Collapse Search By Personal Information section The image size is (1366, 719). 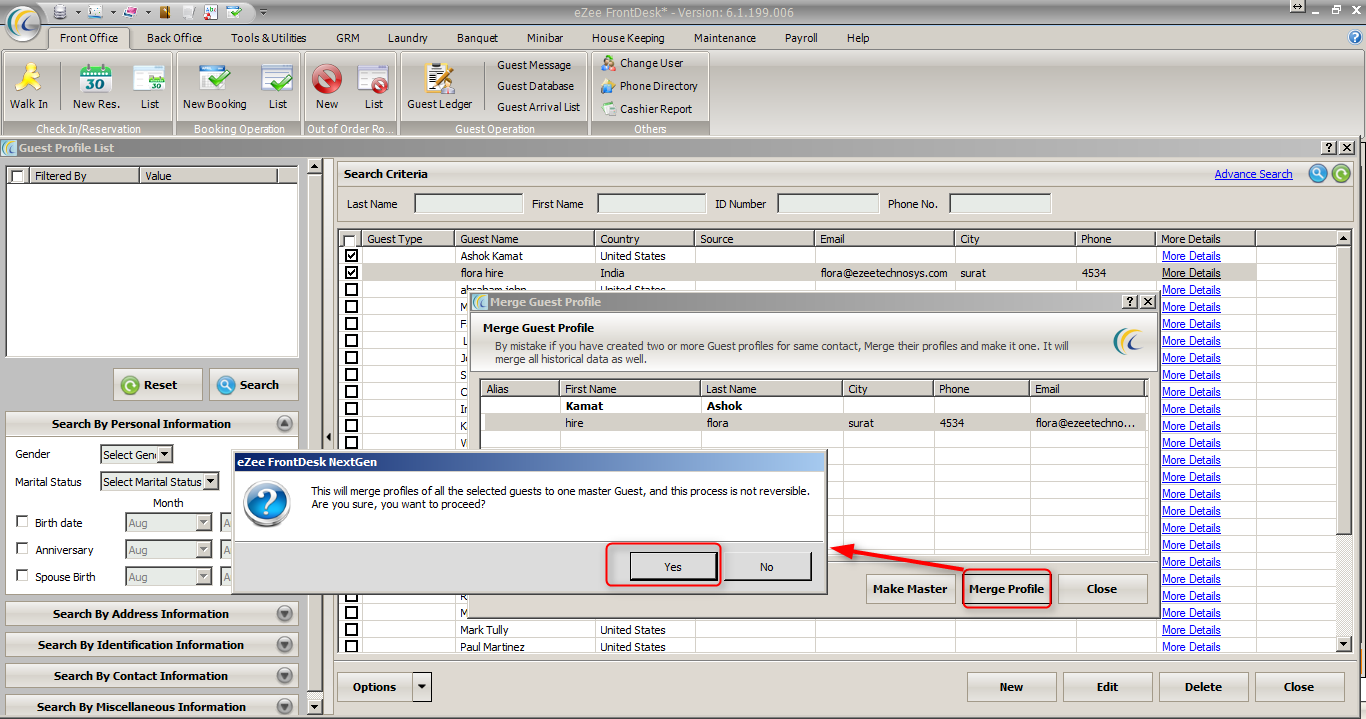coord(285,423)
